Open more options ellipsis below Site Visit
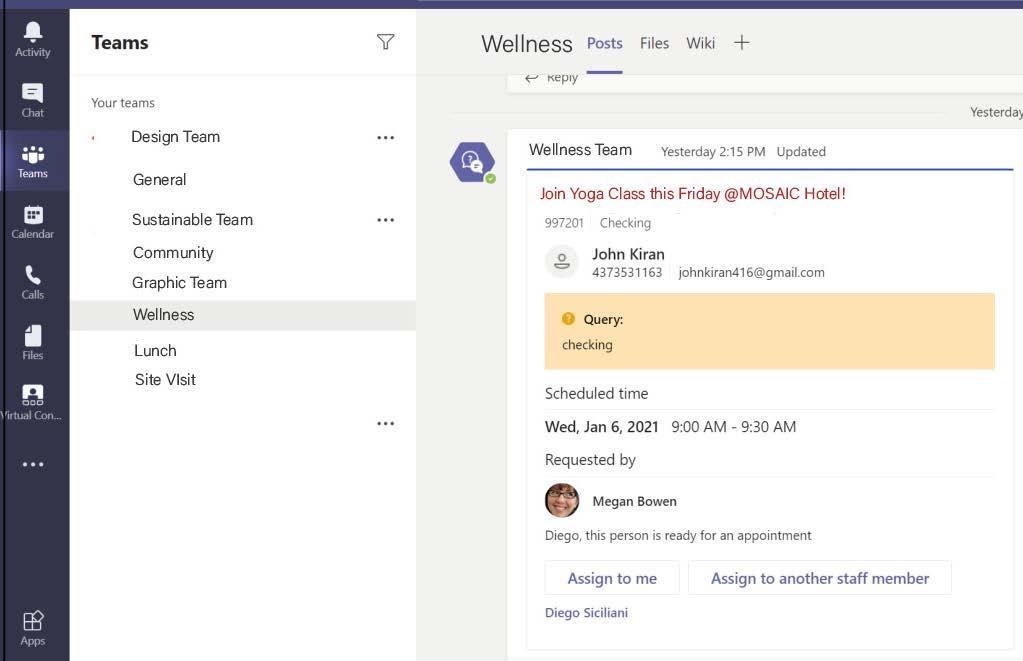Image resolution: width=1023 pixels, height=661 pixels. point(386,423)
